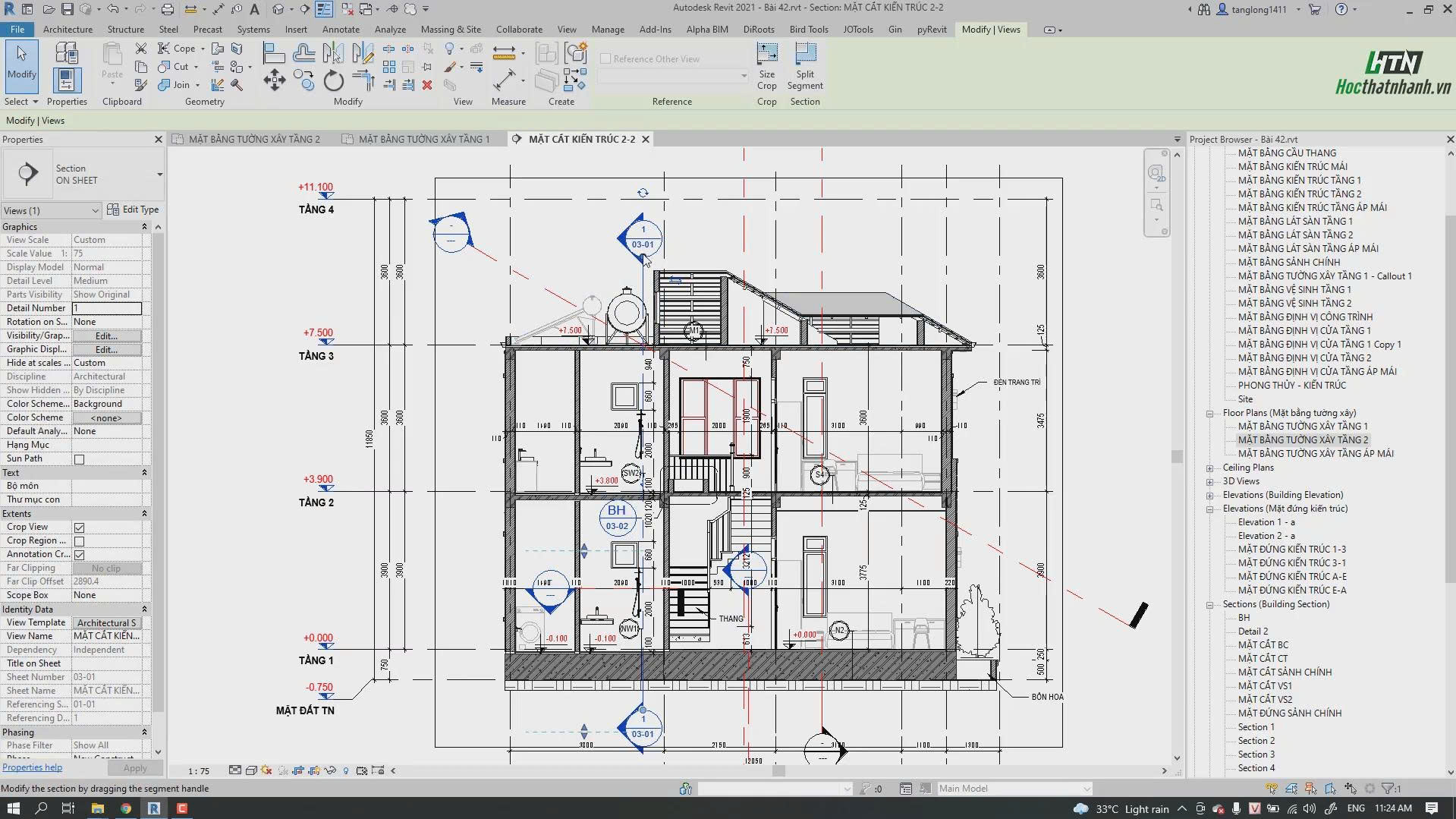Check the Reference Other View checkbox
This screenshot has width=1456, height=819.
tap(607, 58)
